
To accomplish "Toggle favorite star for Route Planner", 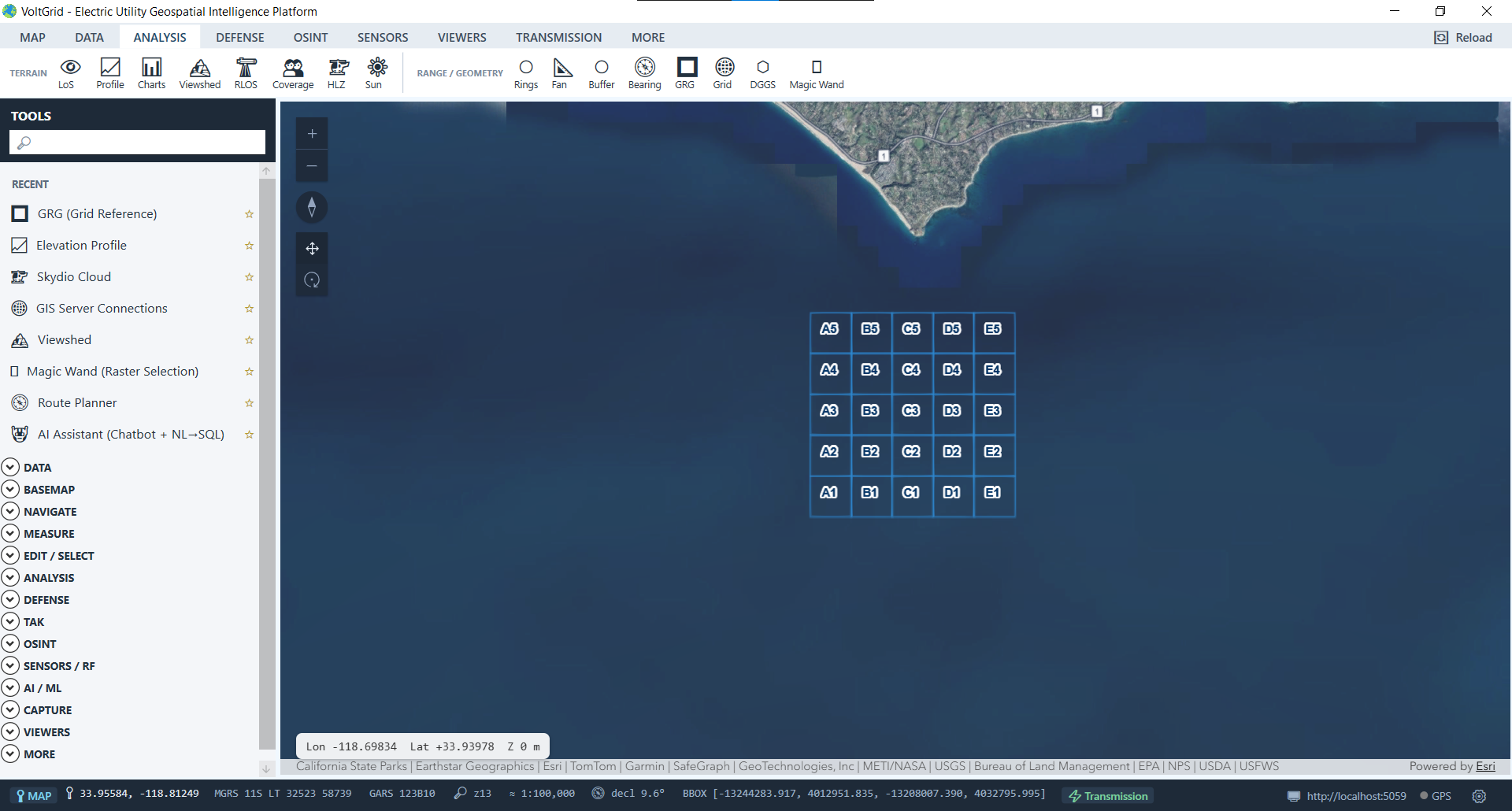I will [249, 403].
